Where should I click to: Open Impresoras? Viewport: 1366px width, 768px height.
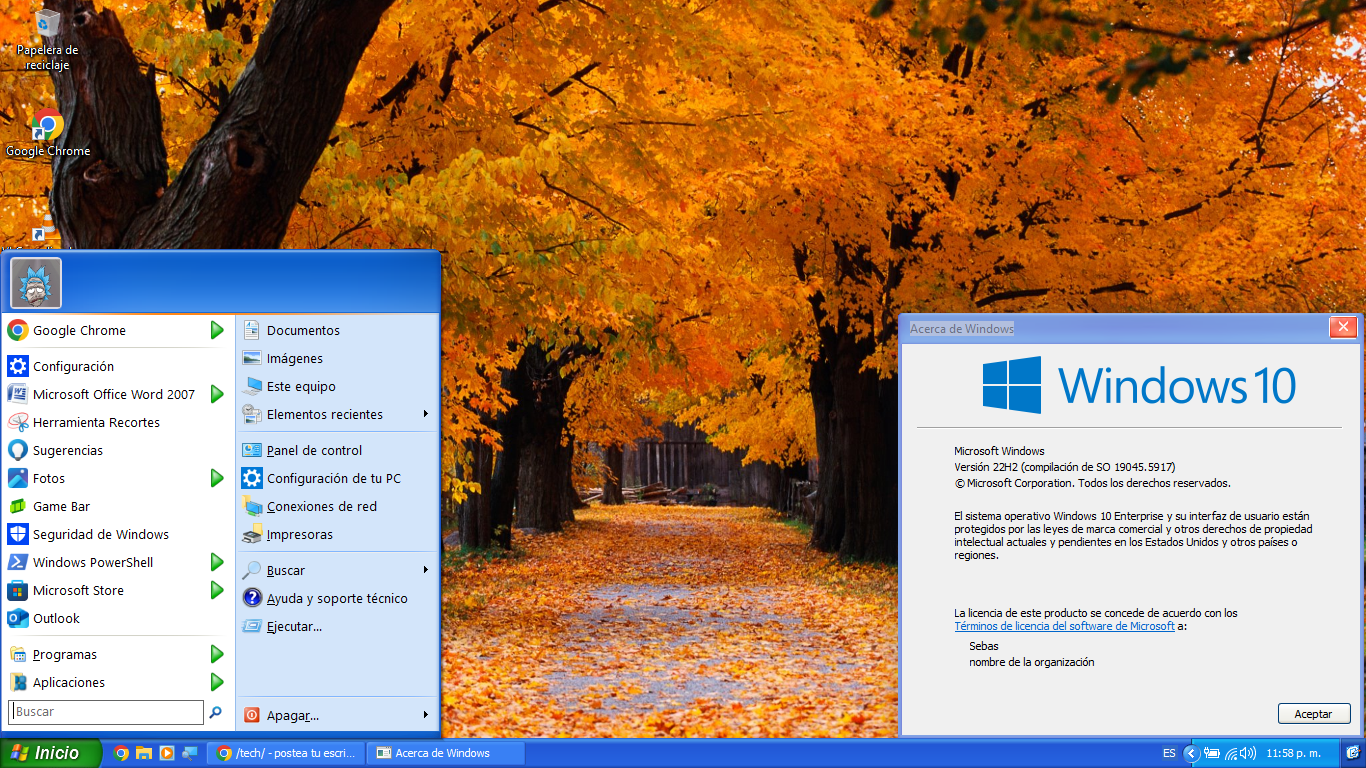click(x=337, y=534)
